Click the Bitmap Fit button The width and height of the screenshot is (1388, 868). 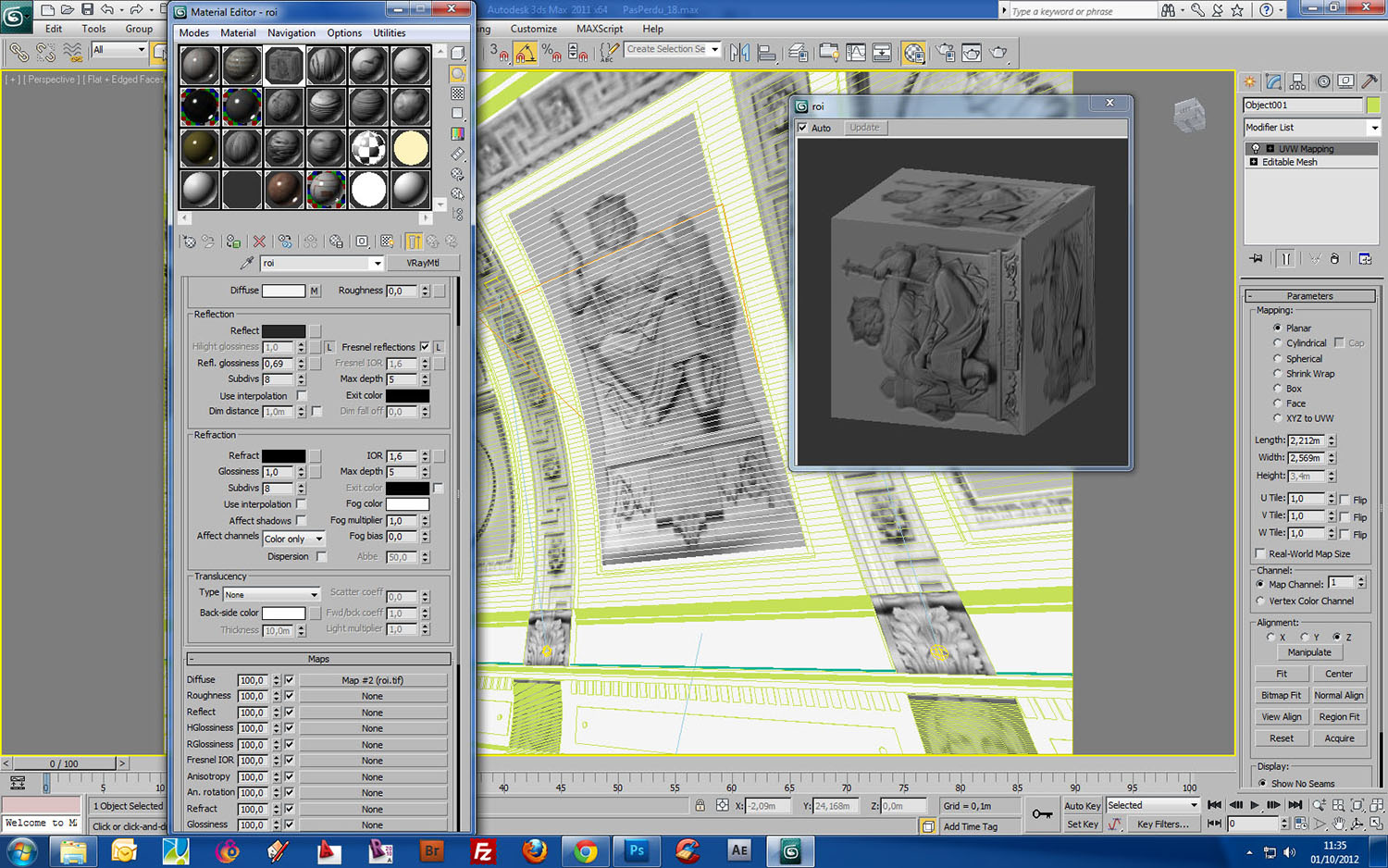point(1281,695)
